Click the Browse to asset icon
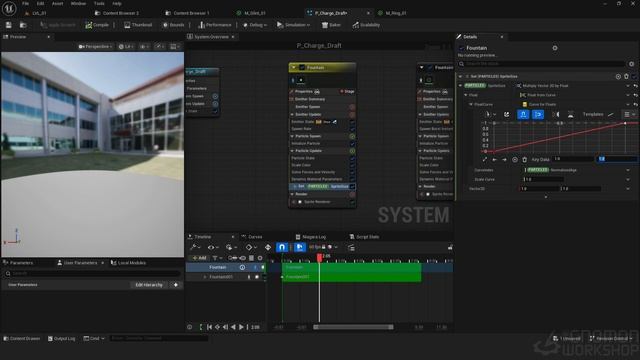640x360 pixels. (x=23, y=25)
